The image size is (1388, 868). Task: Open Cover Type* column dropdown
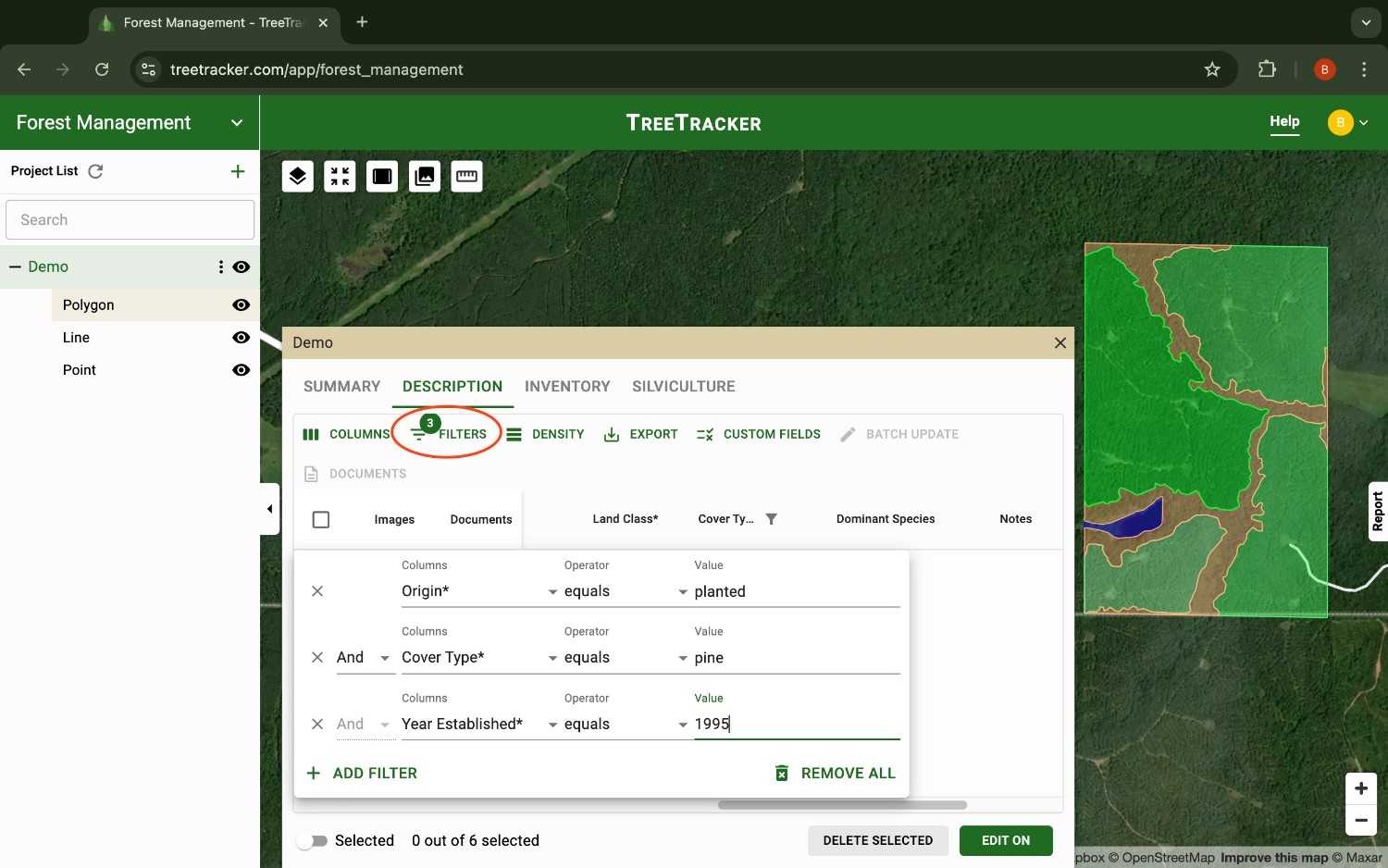480,658
